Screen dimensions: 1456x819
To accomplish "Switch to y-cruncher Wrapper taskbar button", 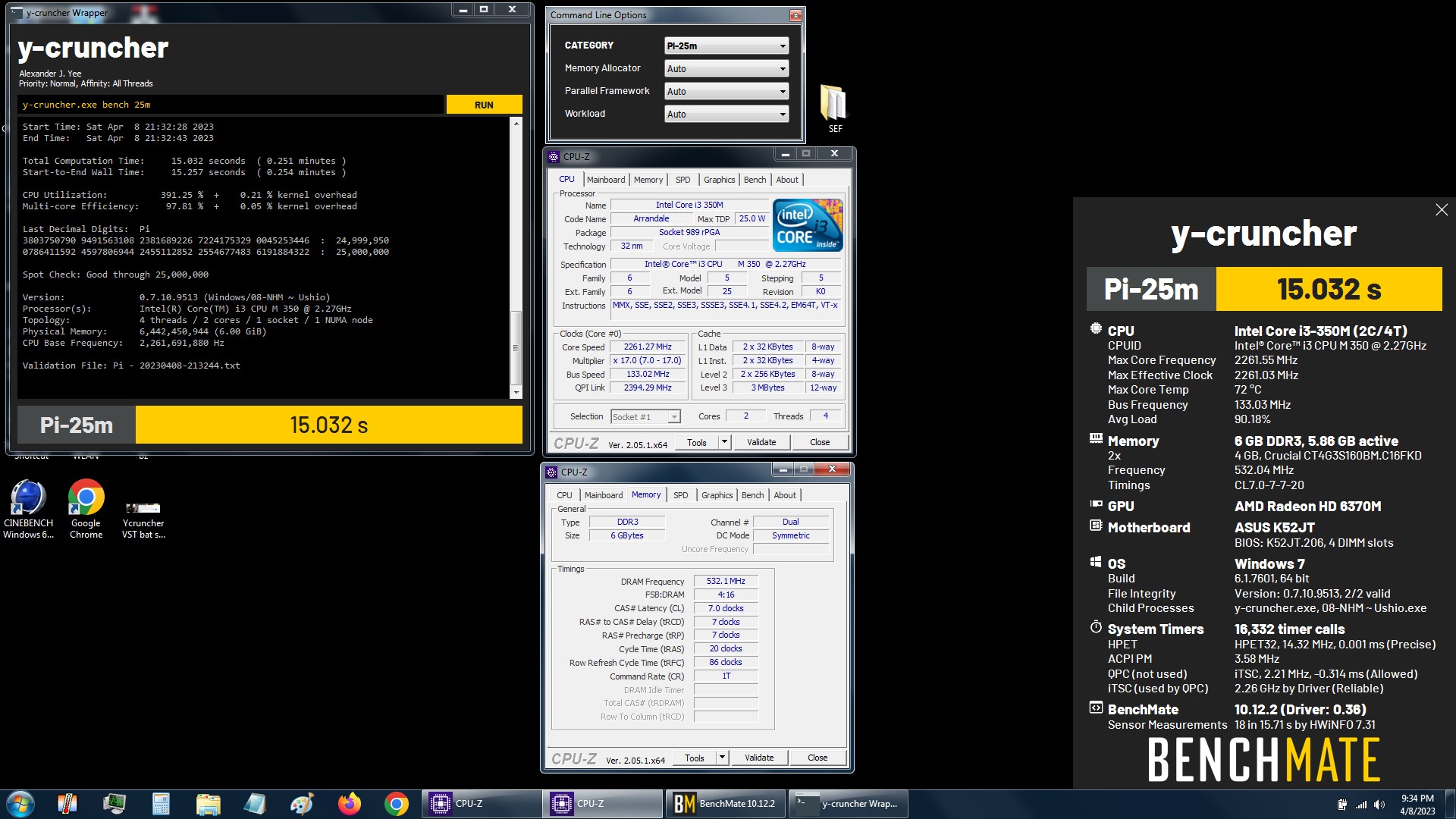I will click(848, 804).
